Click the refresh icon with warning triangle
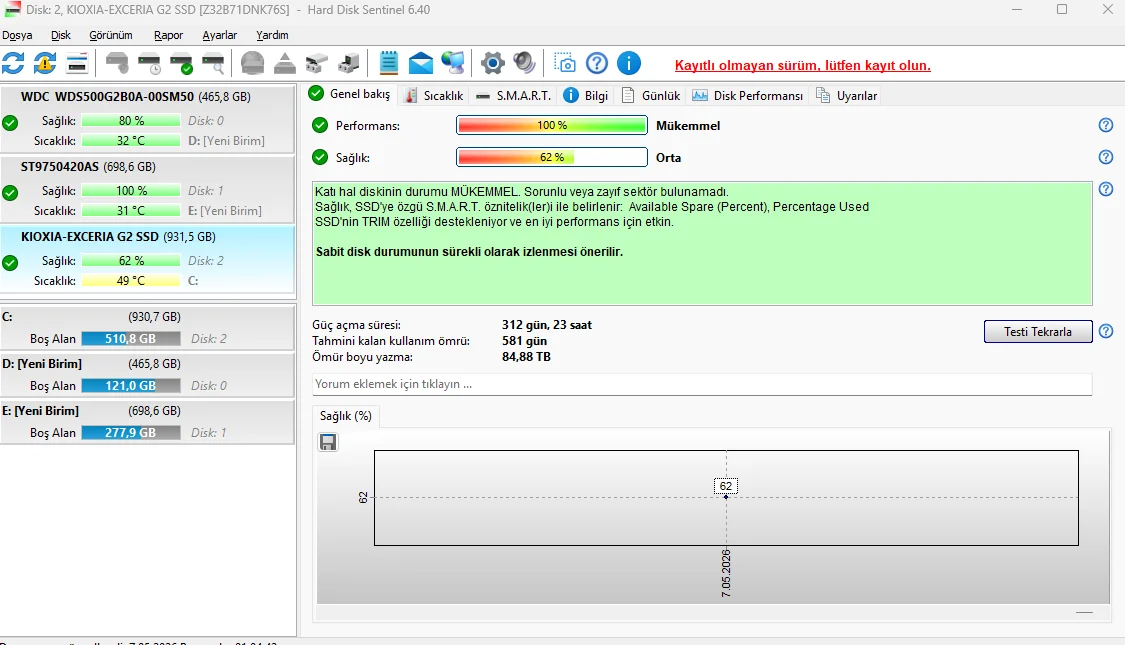Viewport: 1125px width, 645px height. point(44,63)
